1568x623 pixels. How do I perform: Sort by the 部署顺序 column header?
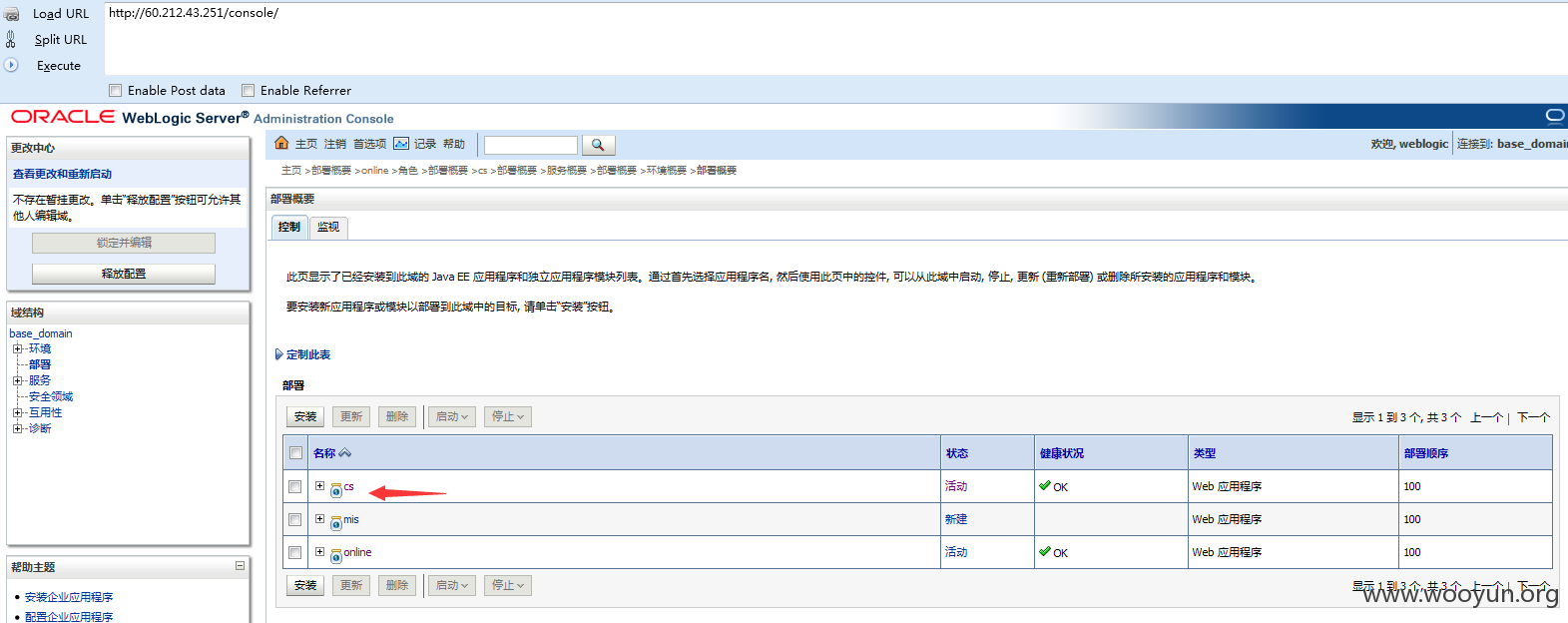click(1426, 453)
